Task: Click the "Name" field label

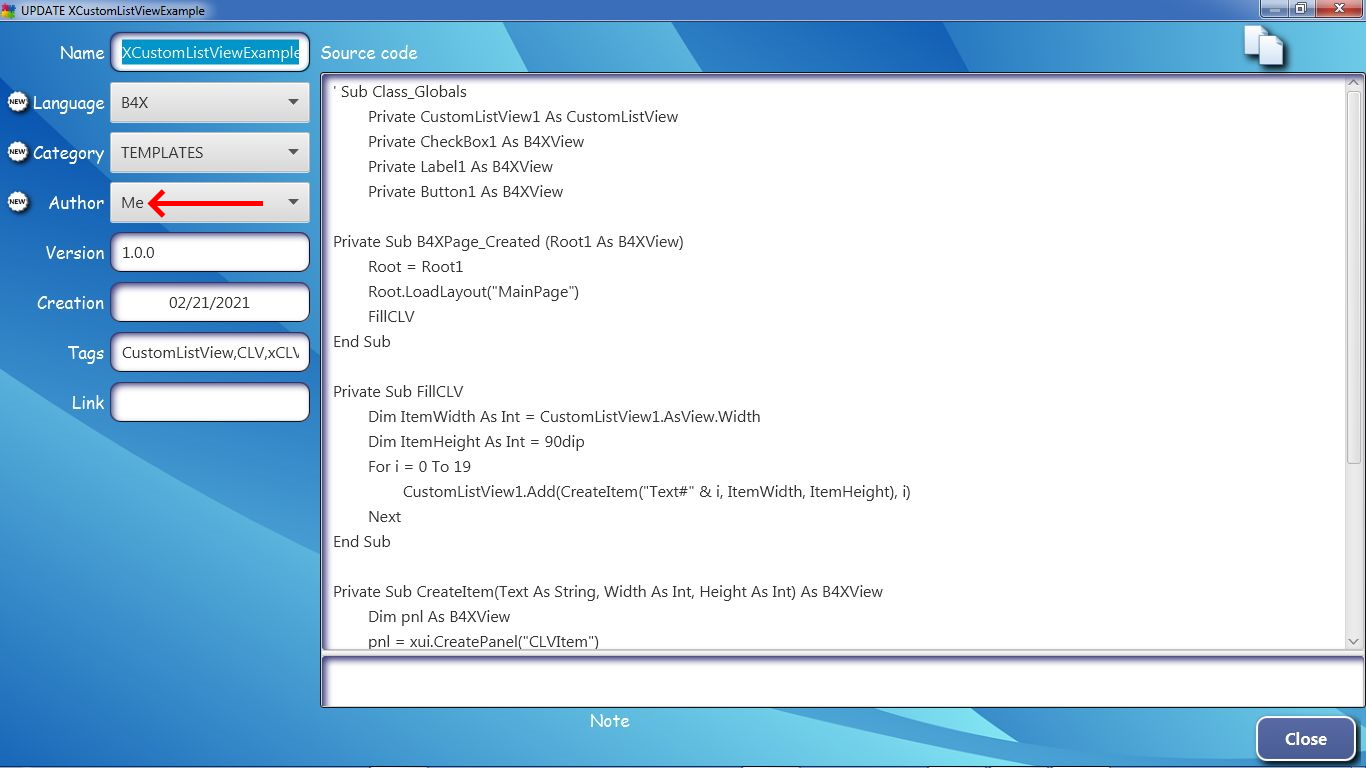Action: click(x=82, y=53)
